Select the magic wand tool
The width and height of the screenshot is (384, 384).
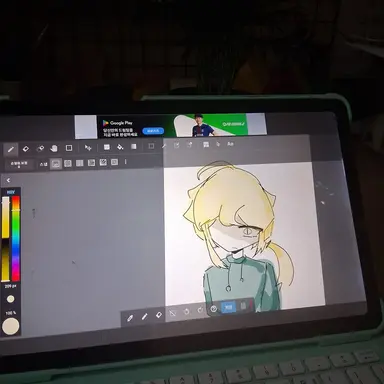[164, 146]
